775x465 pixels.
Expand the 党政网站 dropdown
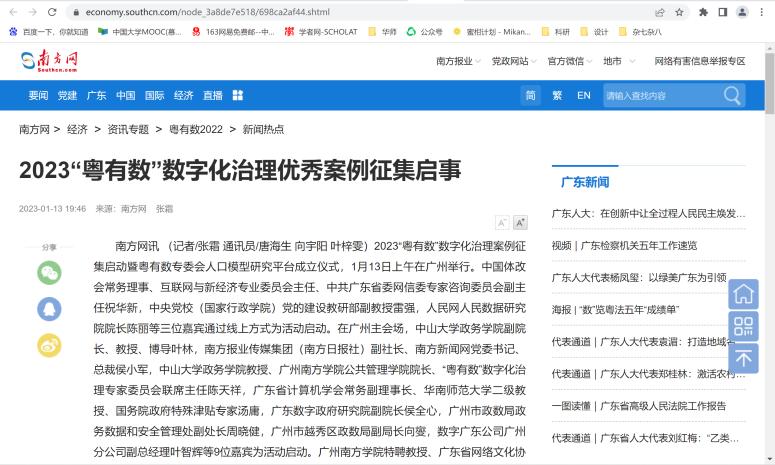pyautogui.click(x=514, y=61)
